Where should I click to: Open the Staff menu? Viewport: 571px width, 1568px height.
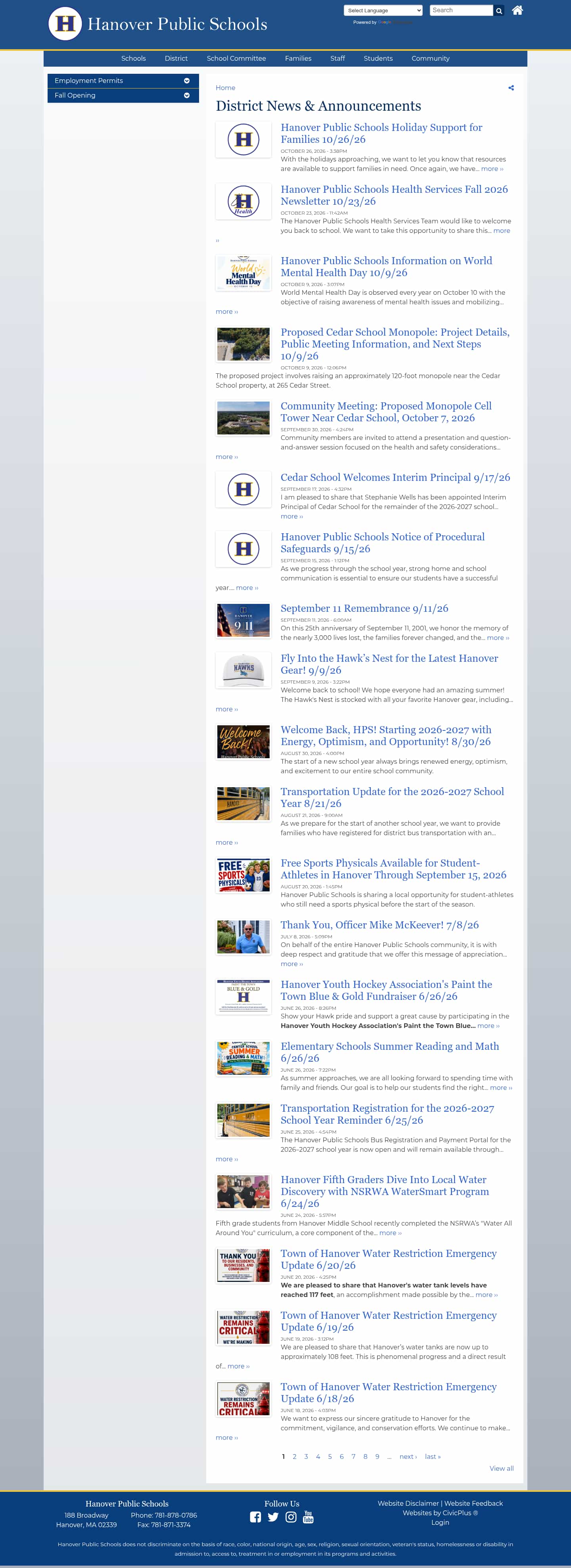(x=337, y=58)
